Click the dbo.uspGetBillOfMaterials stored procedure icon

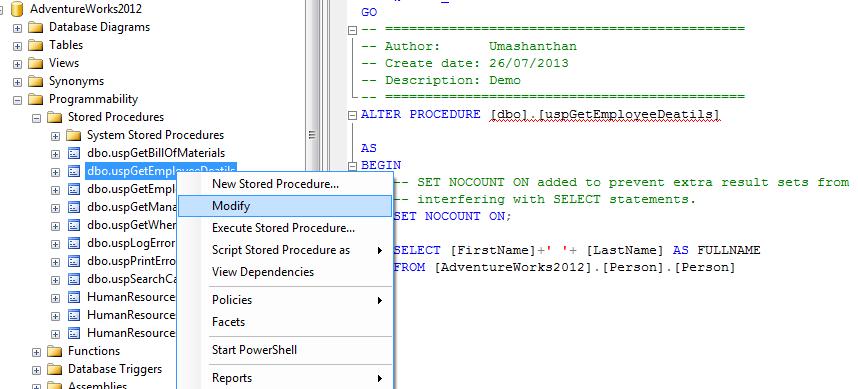click(74, 153)
